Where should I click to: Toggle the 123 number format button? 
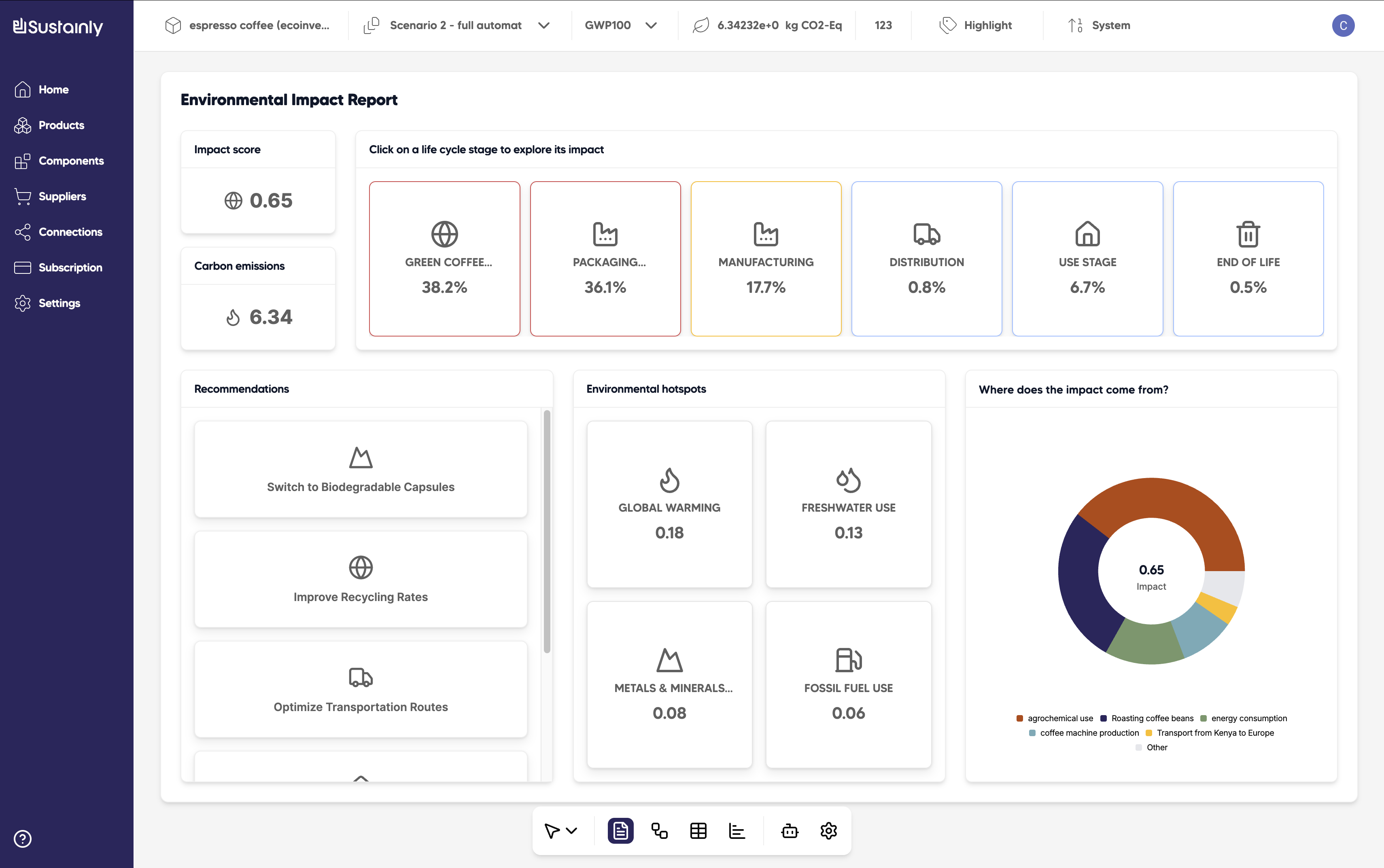tap(883, 25)
